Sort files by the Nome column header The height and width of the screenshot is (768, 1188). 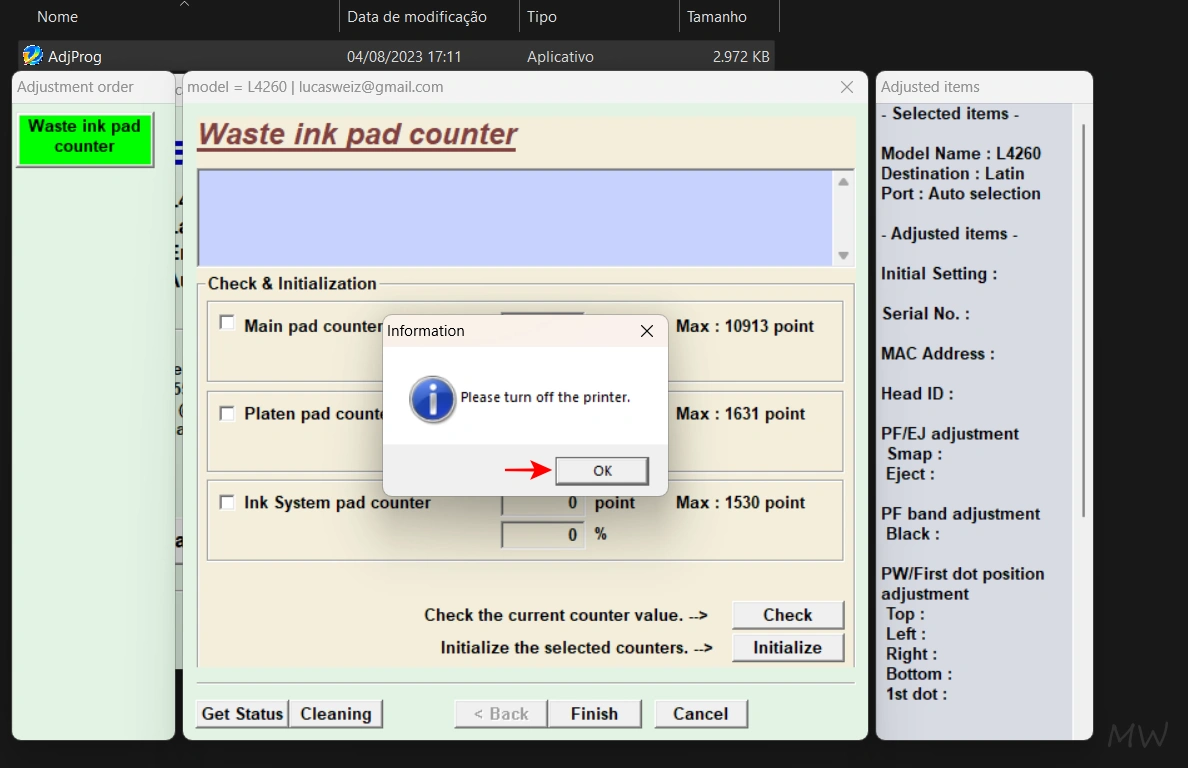tap(57, 17)
